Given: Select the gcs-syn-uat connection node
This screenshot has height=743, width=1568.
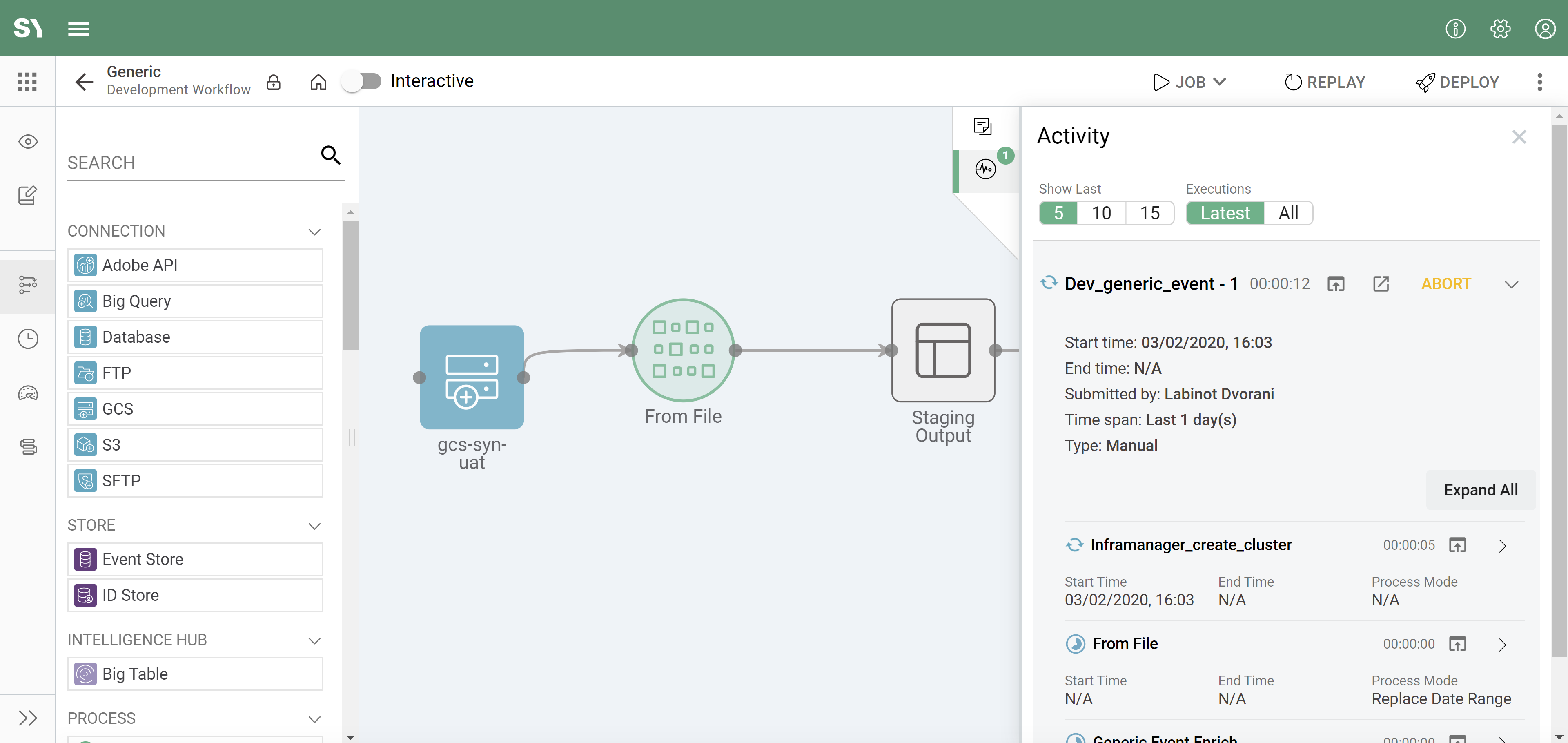Looking at the screenshot, I should pos(472,377).
